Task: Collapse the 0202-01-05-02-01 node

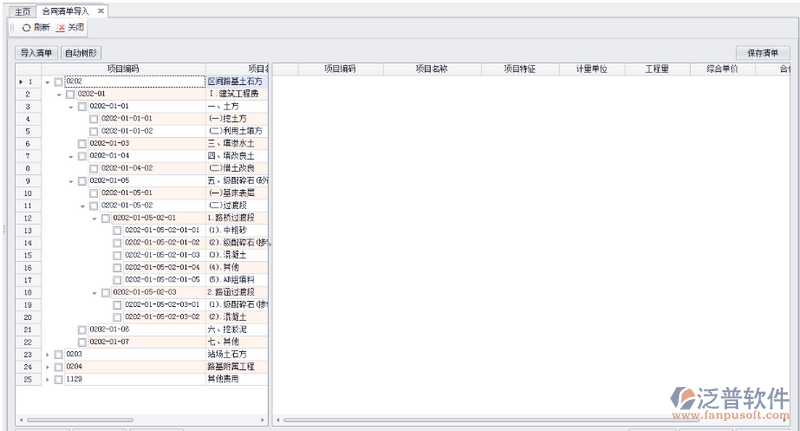Action: pyautogui.click(x=94, y=219)
